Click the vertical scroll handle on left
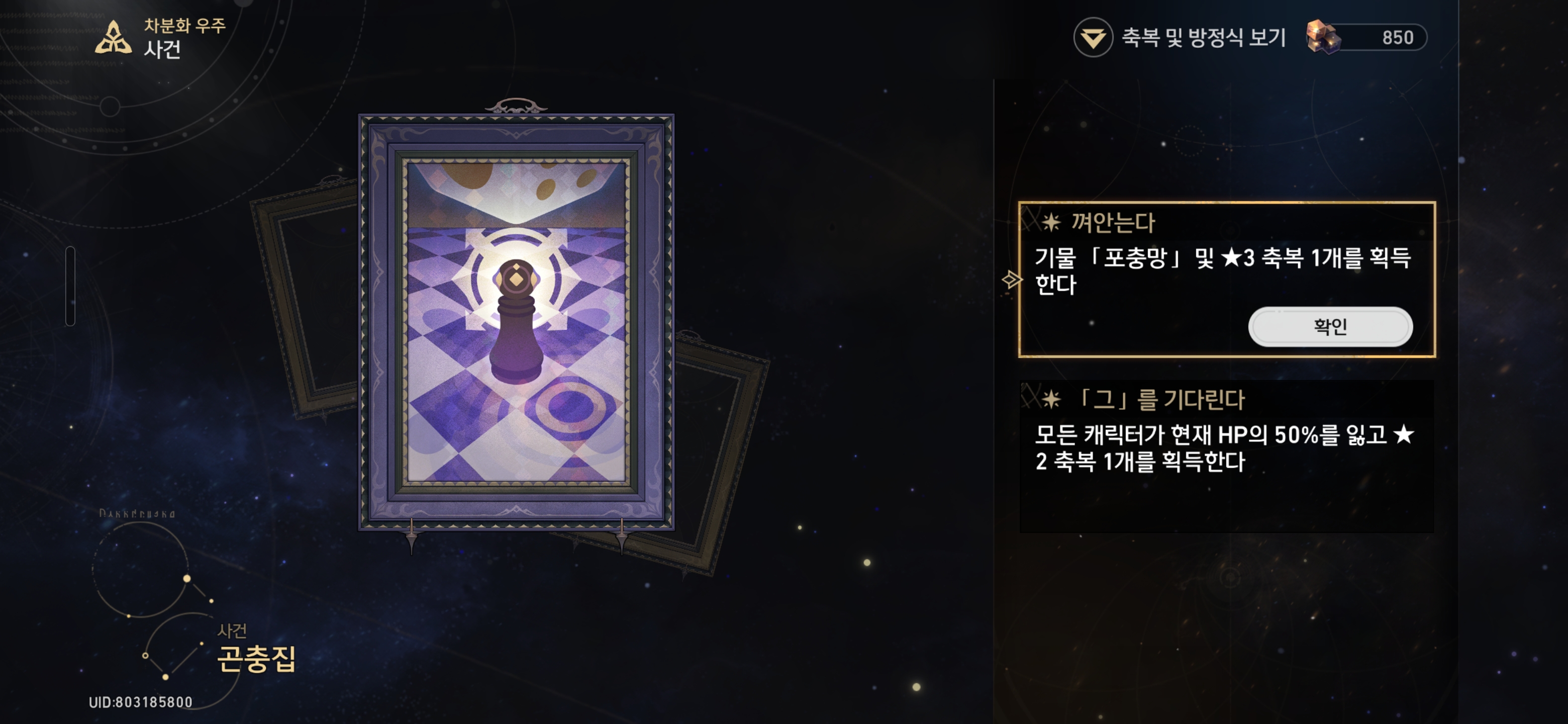The height and width of the screenshot is (724, 1568). pyautogui.click(x=70, y=286)
